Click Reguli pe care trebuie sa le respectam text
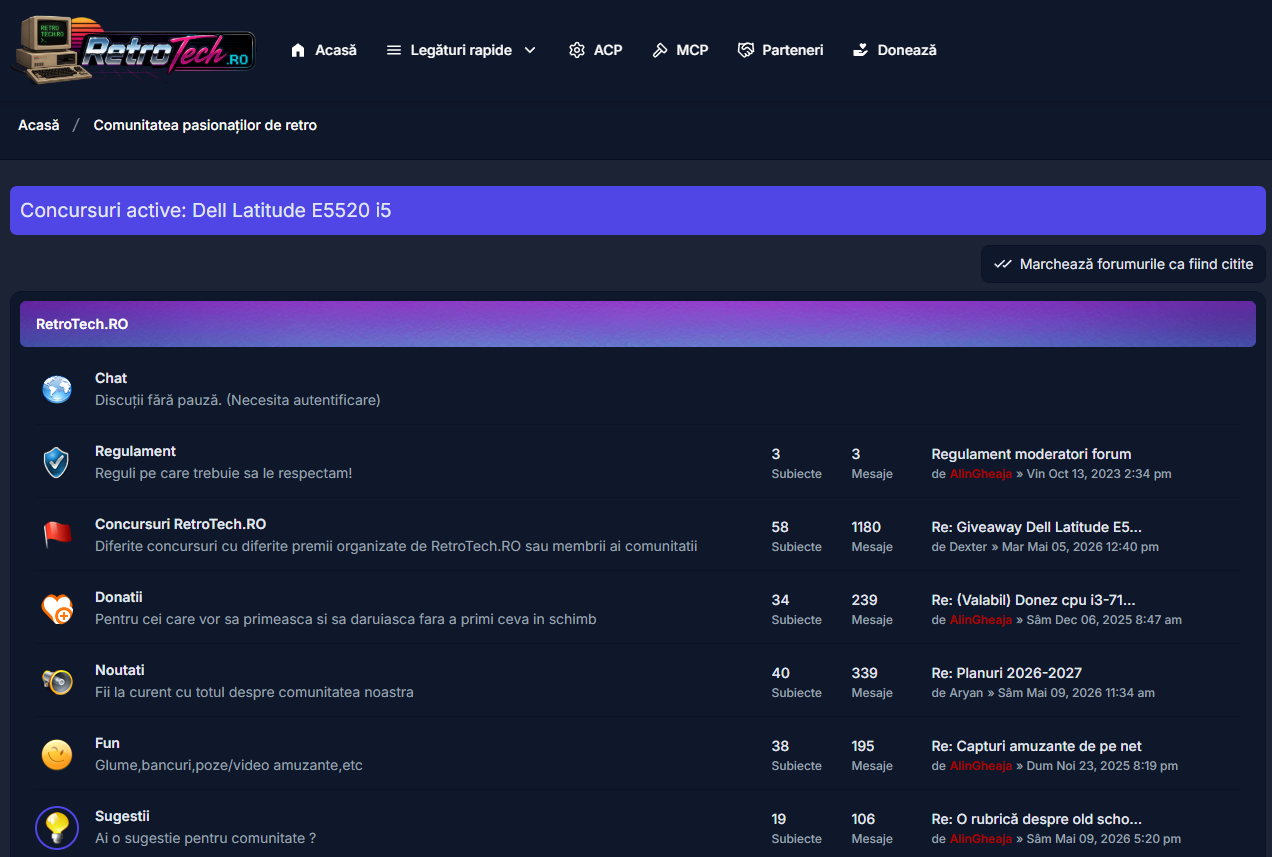This screenshot has height=857, width=1272. point(223,473)
